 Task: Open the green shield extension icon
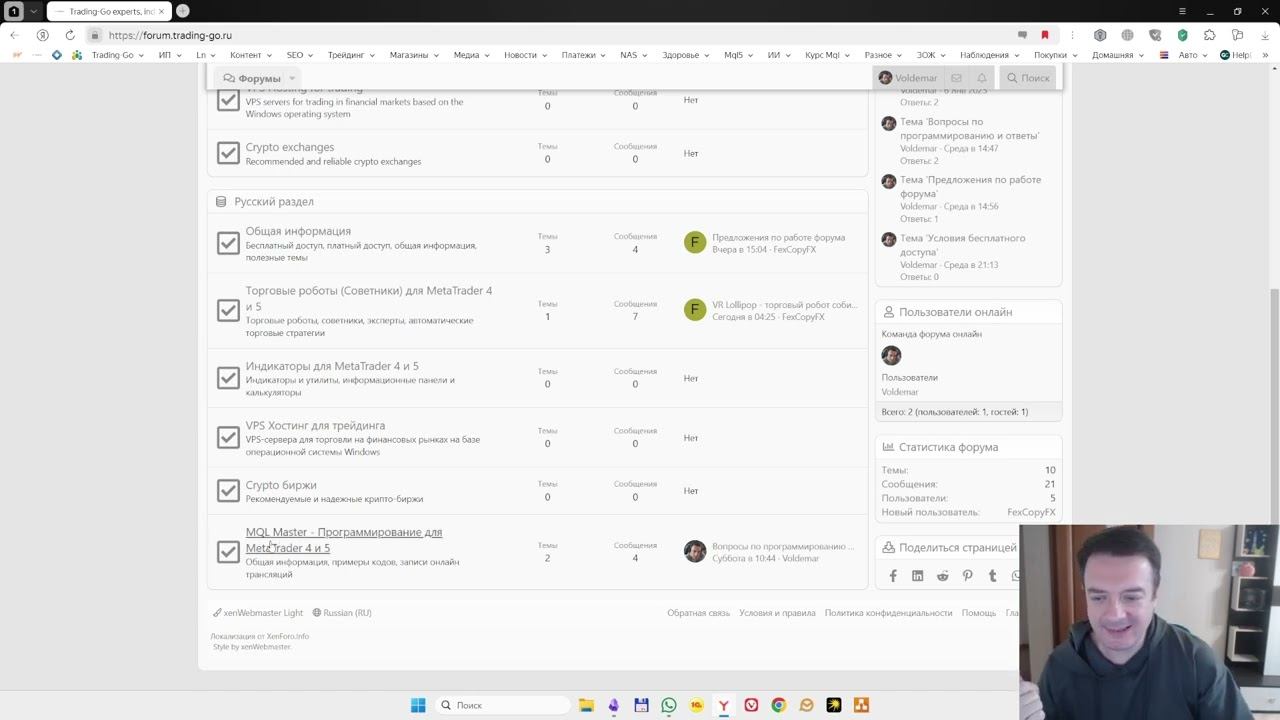[x=1182, y=35]
